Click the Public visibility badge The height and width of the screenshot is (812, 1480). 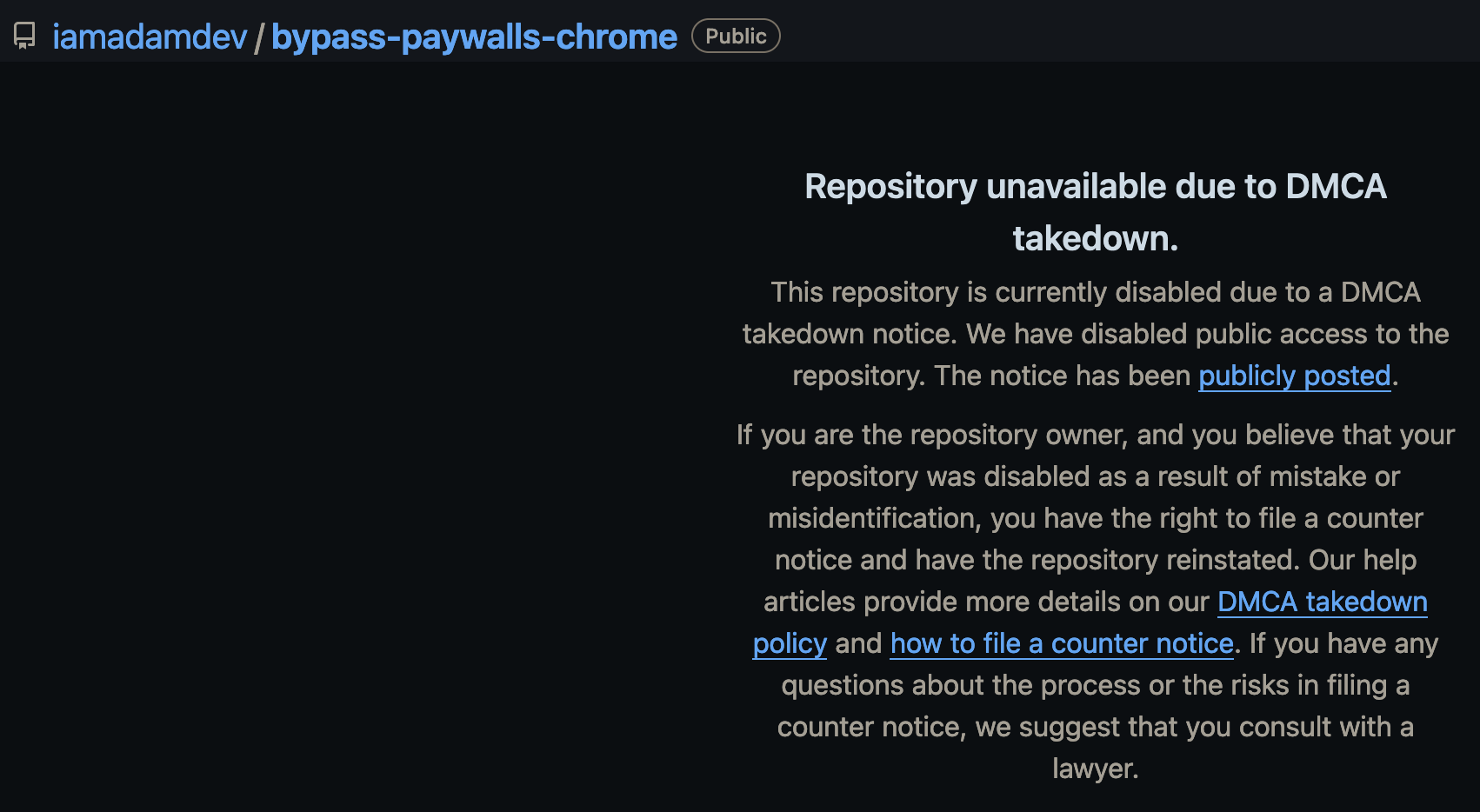[736, 37]
